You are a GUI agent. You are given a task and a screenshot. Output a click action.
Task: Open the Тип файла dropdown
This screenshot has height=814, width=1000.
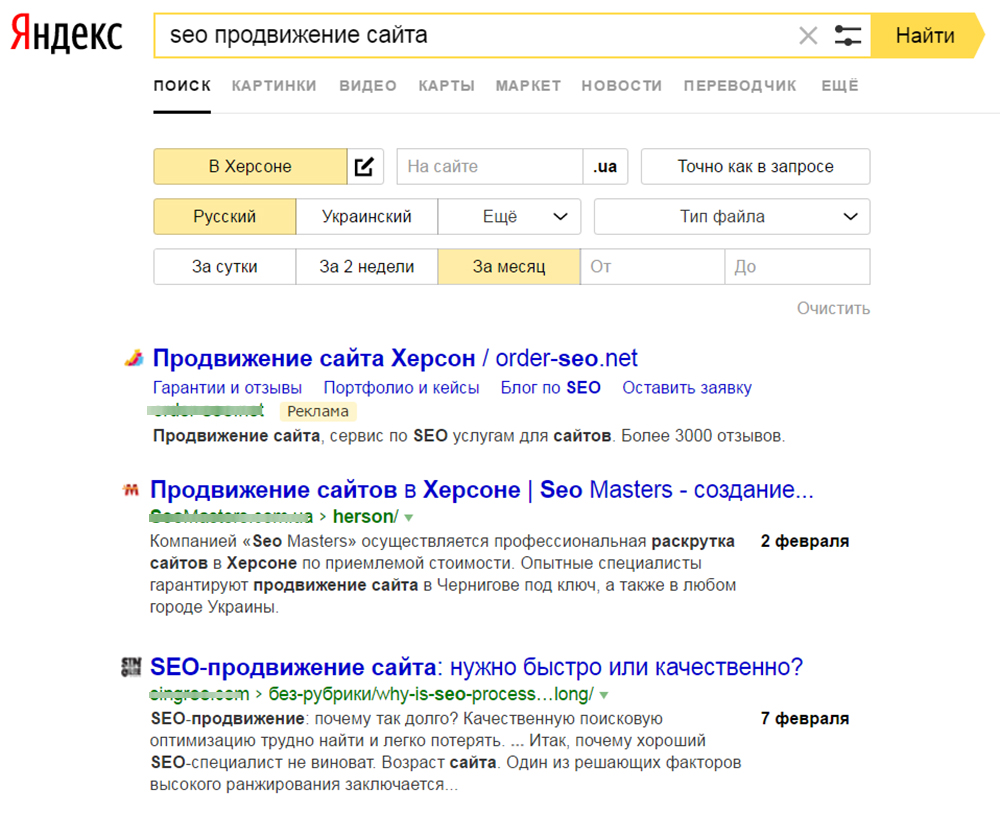tap(732, 217)
